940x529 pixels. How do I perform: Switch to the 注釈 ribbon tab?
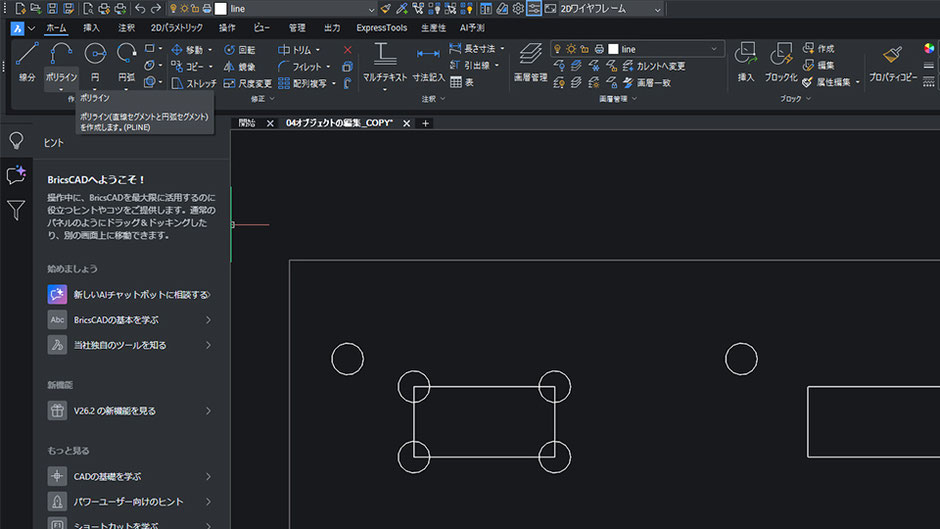[x=126, y=28]
